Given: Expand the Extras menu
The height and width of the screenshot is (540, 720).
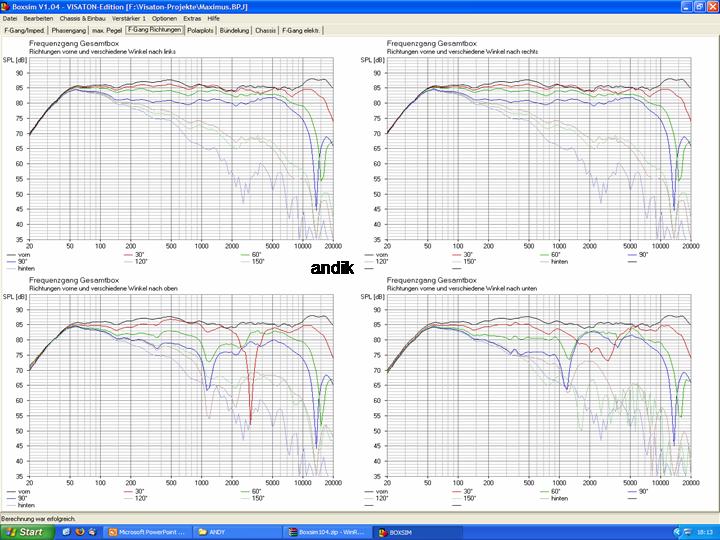Looking at the screenshot, I should 192,18.
